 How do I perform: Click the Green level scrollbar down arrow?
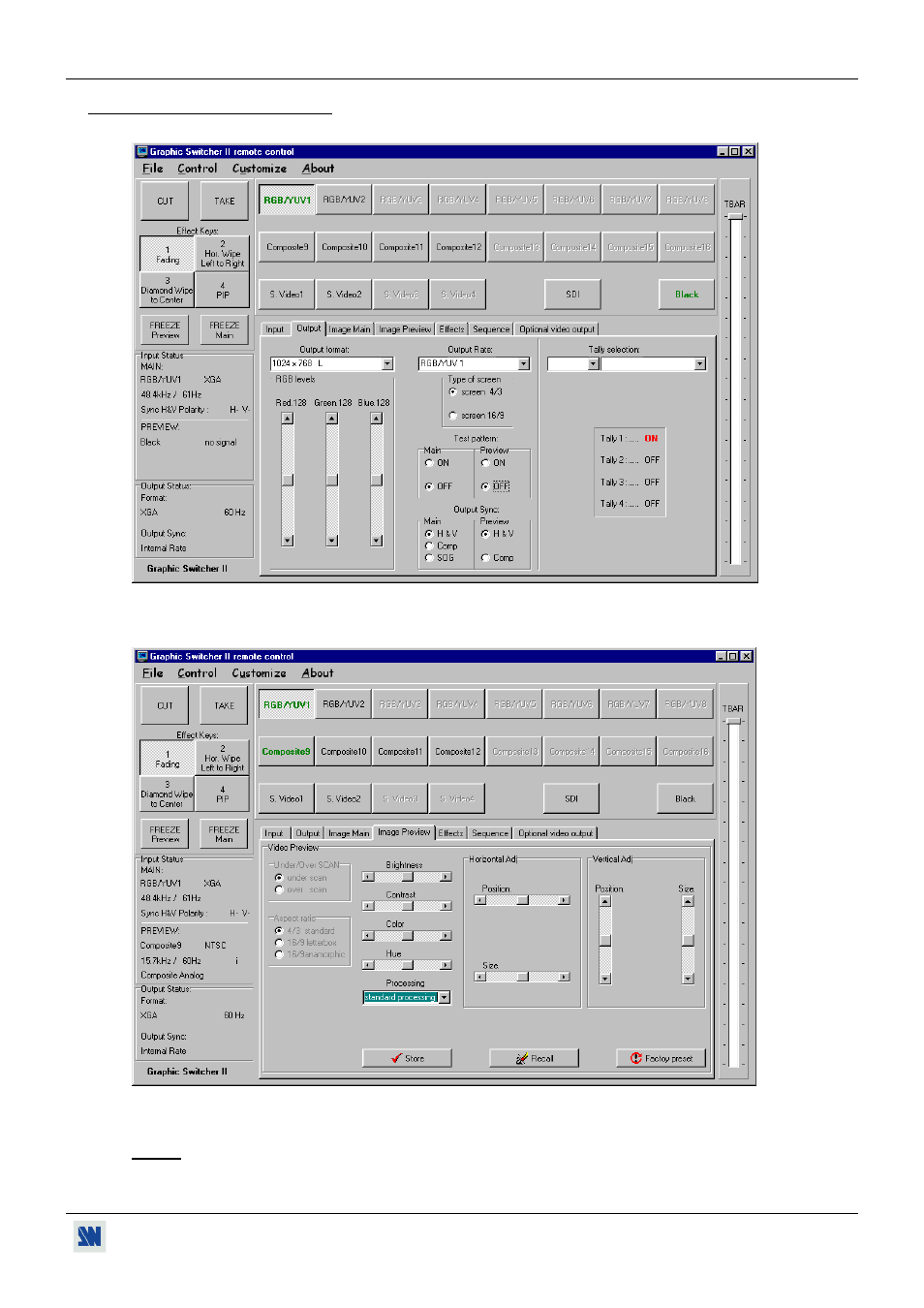click(332, 541)
